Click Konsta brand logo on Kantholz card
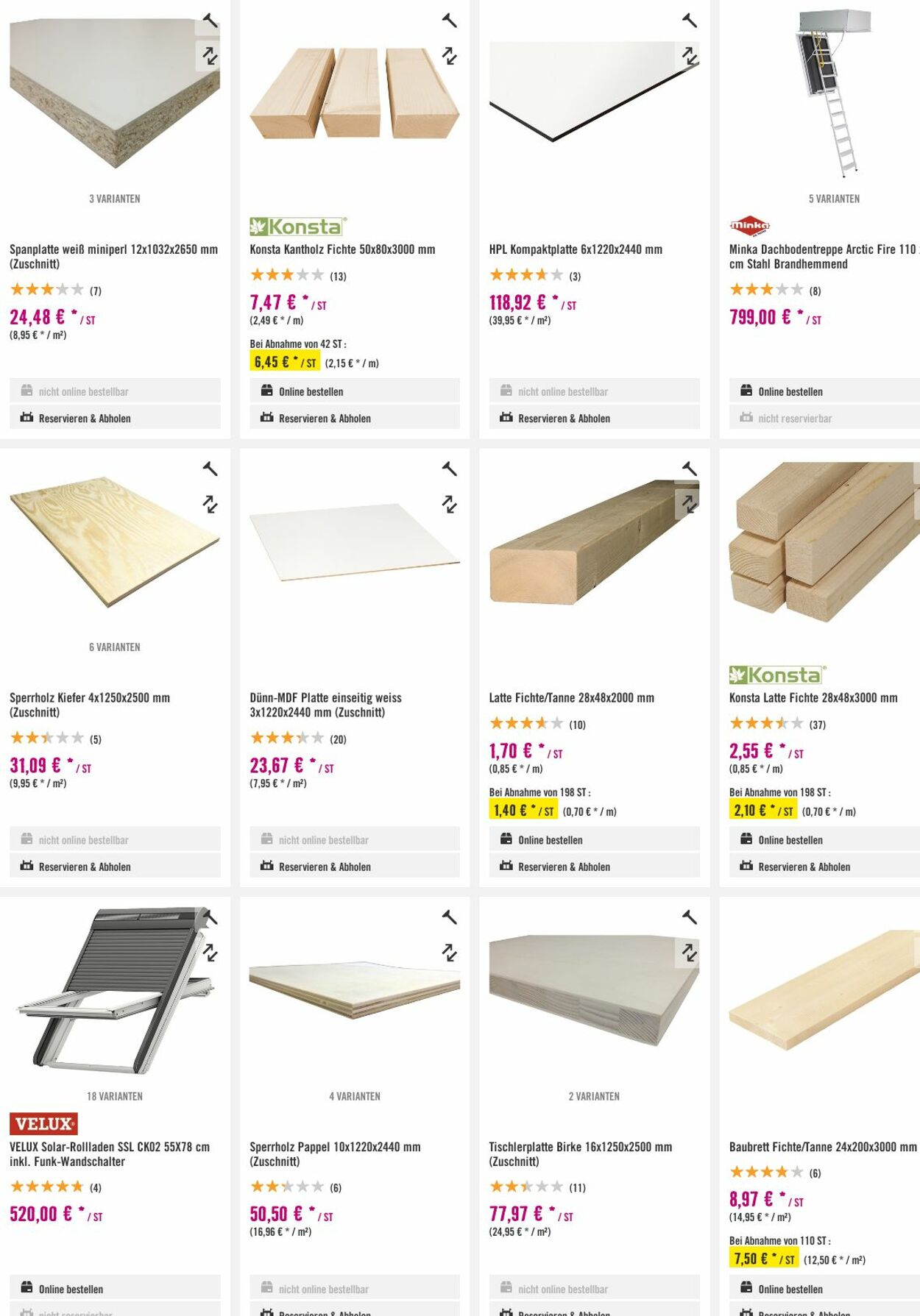 coord(298,227)
